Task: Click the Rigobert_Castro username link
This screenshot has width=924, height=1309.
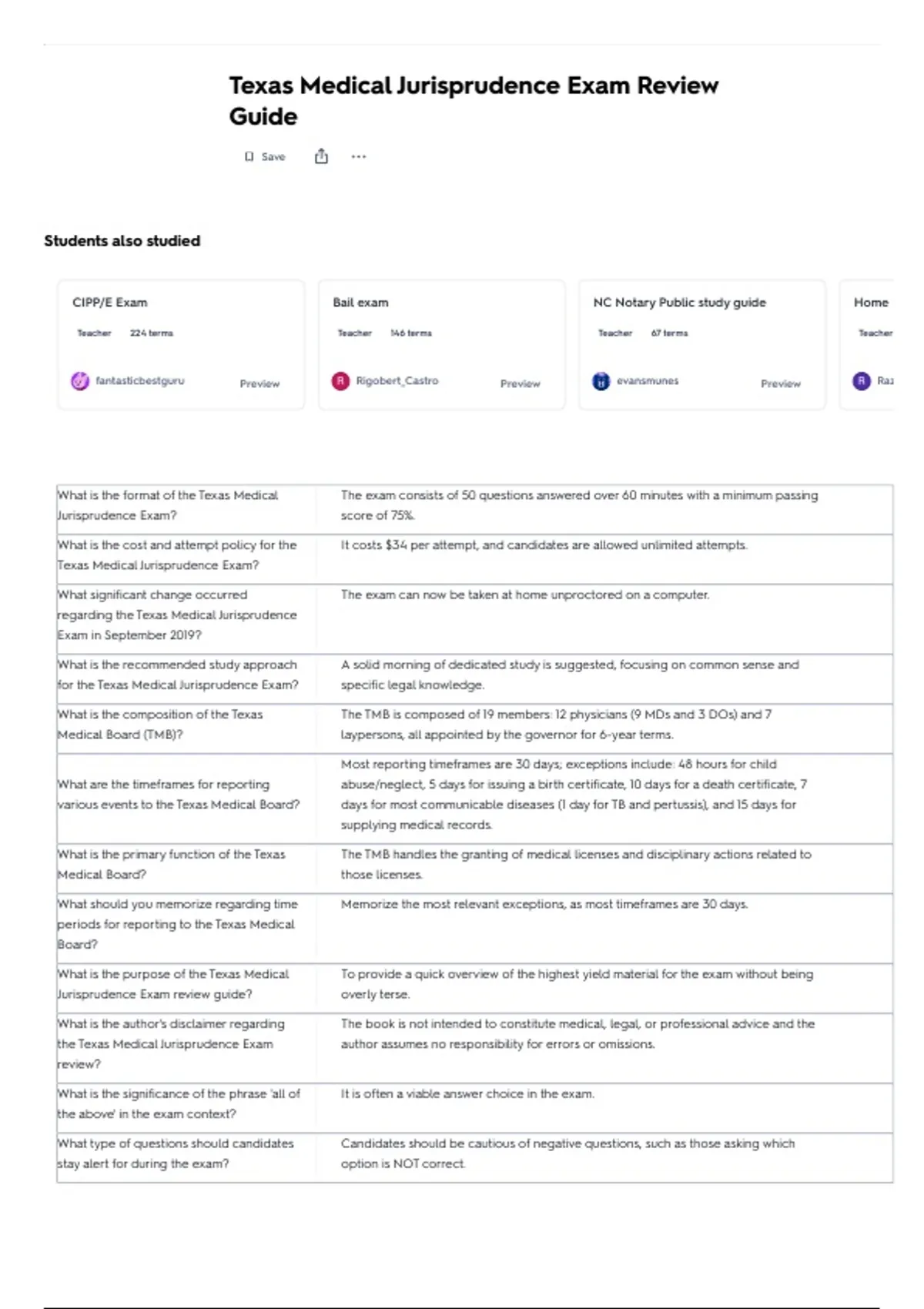Action: pyautogui.click(x=397, y=380)
